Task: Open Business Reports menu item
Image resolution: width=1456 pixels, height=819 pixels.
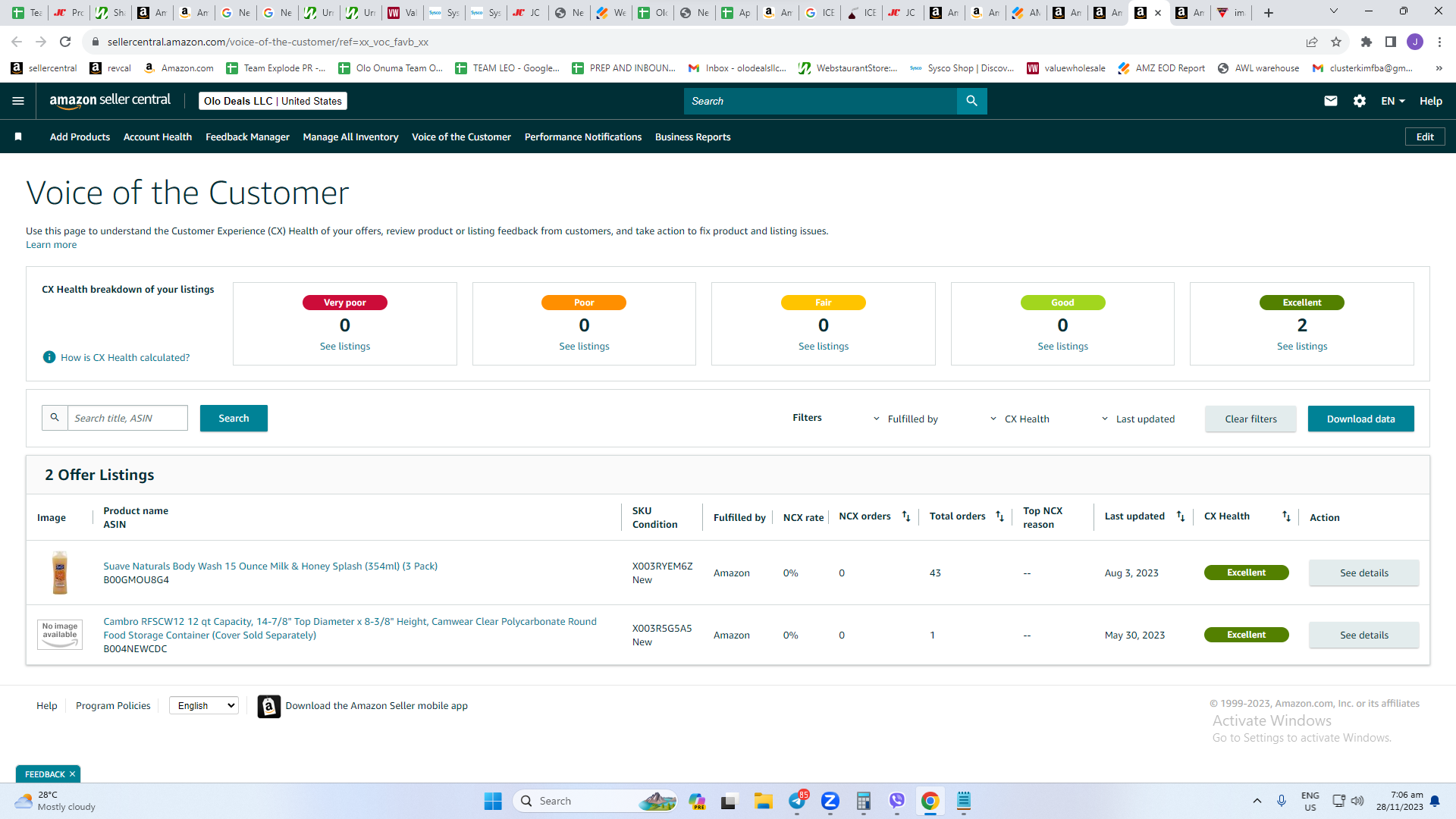Action: pos(692,136)
